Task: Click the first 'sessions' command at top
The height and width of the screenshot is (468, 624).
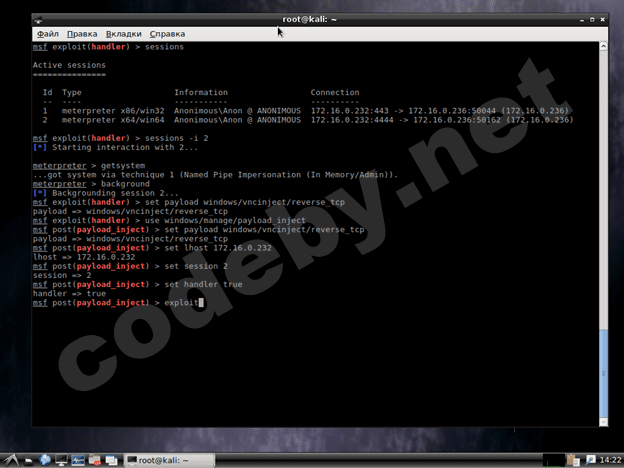Action: (164, 47)
